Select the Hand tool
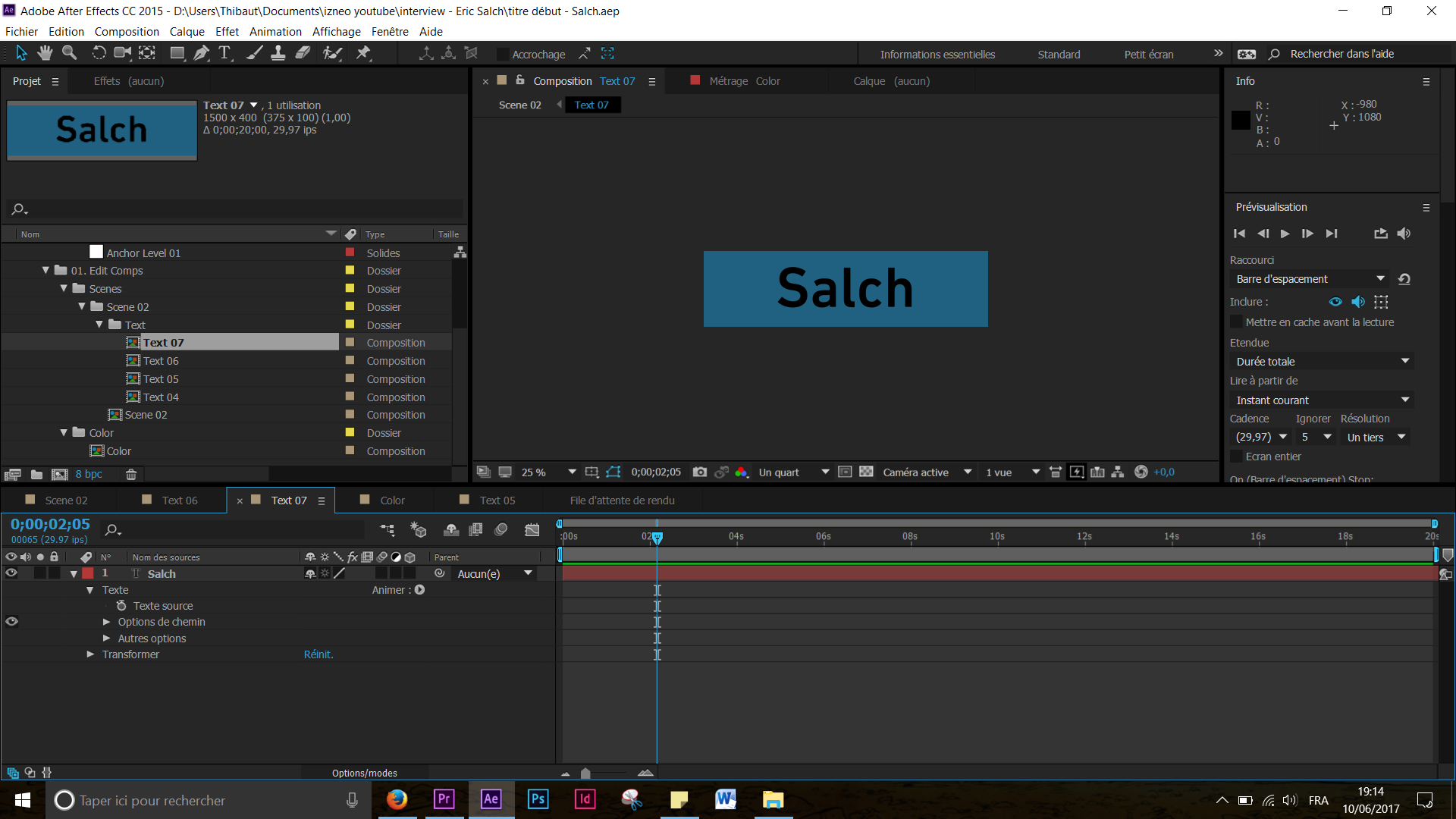The width and height of the screenshot is (1456, 819). (x=45, y=53)
